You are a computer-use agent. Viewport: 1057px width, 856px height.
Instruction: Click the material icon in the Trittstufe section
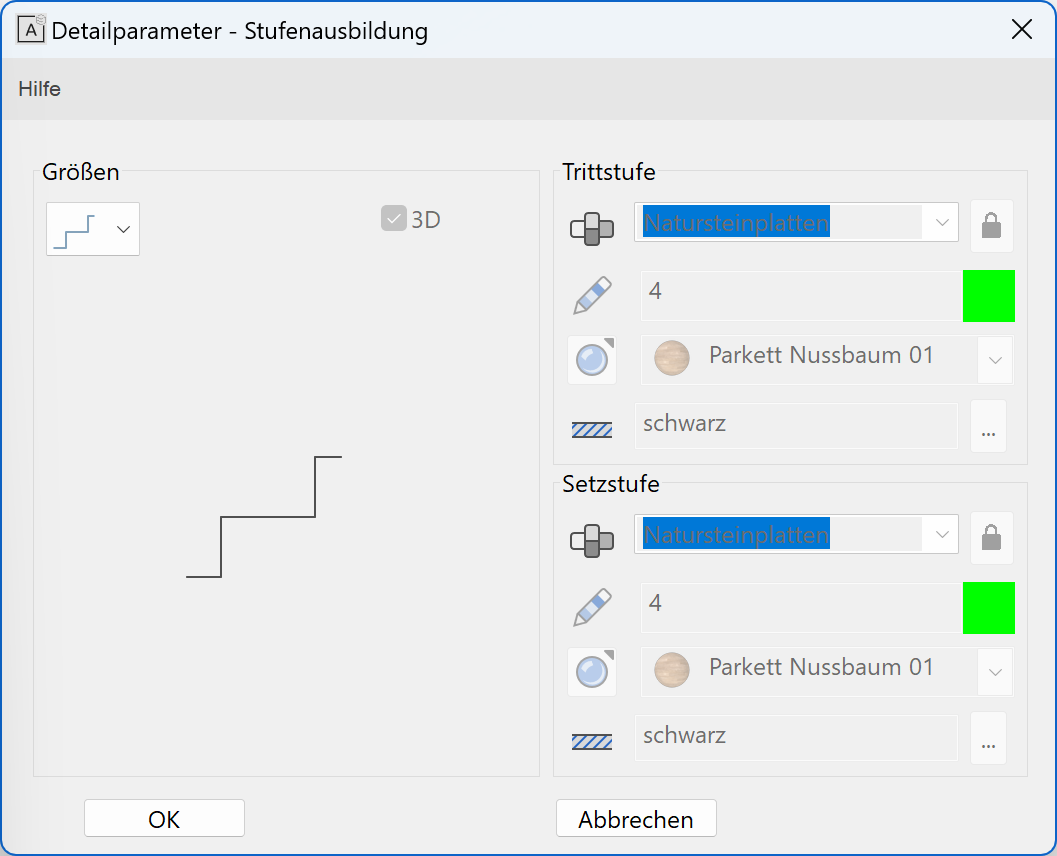[x=591, y=229]
